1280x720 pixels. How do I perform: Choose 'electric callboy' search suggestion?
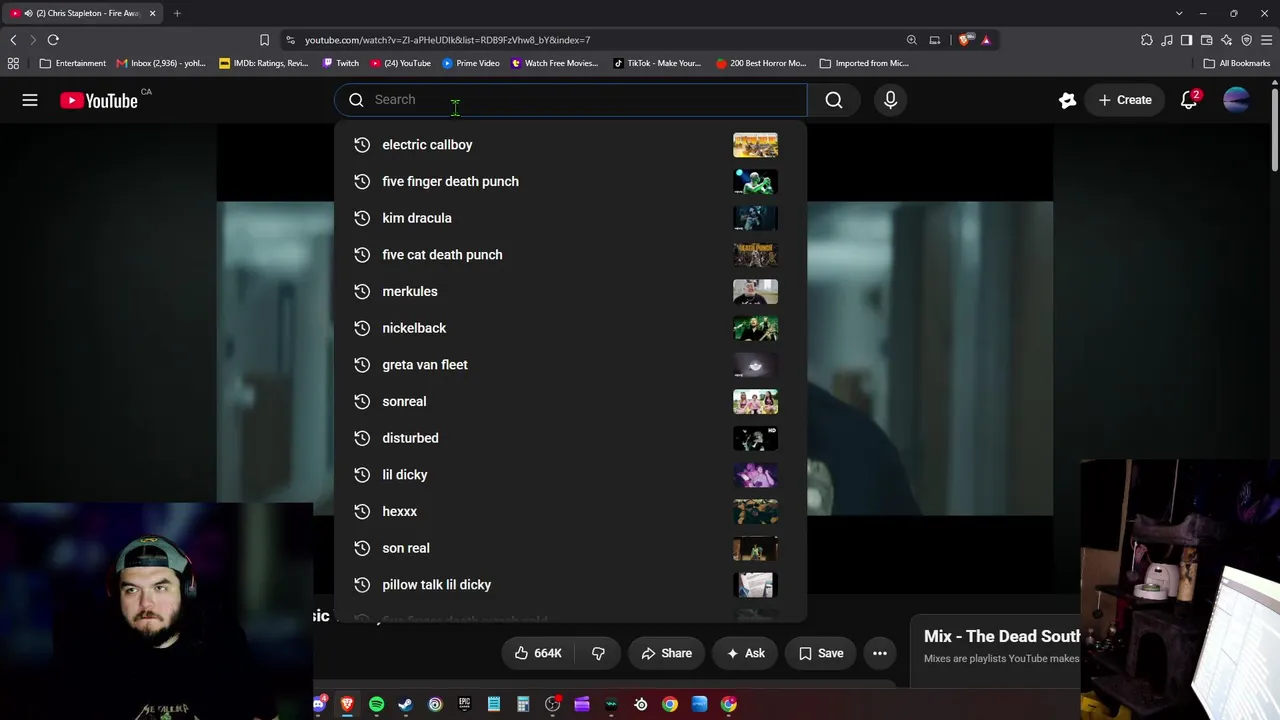tap(571, 145)
